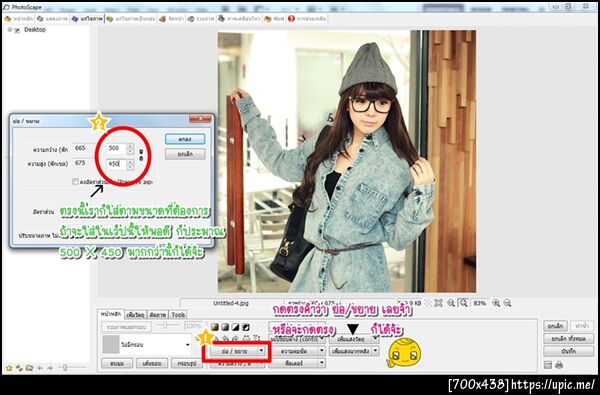
Task: Open the Filter dropdown arrow
Action: point(322,363)
